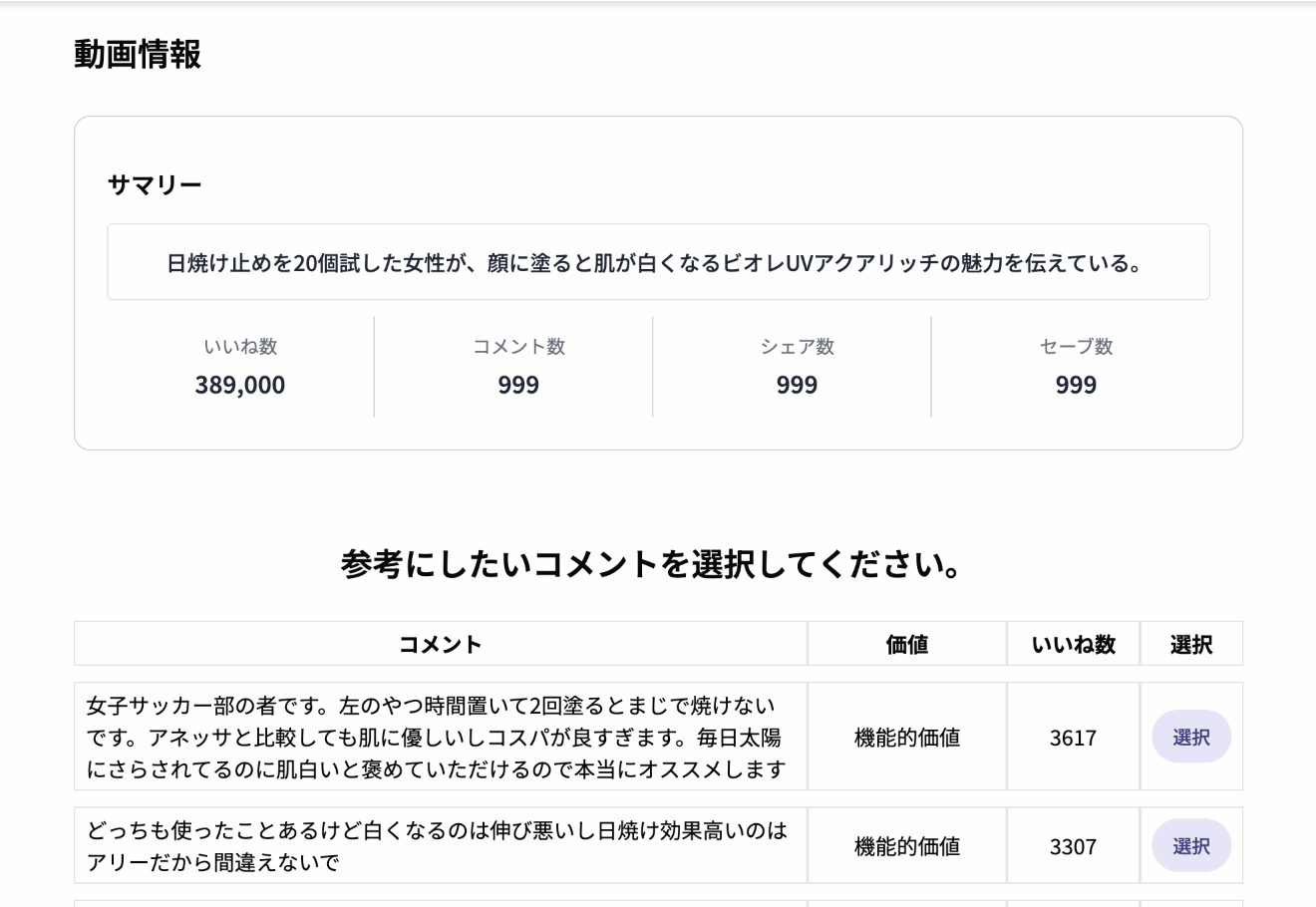The width and height of the screenshot is (1316, 907).
Task: Click the コメント column header
Action: [x=440, y=644]
